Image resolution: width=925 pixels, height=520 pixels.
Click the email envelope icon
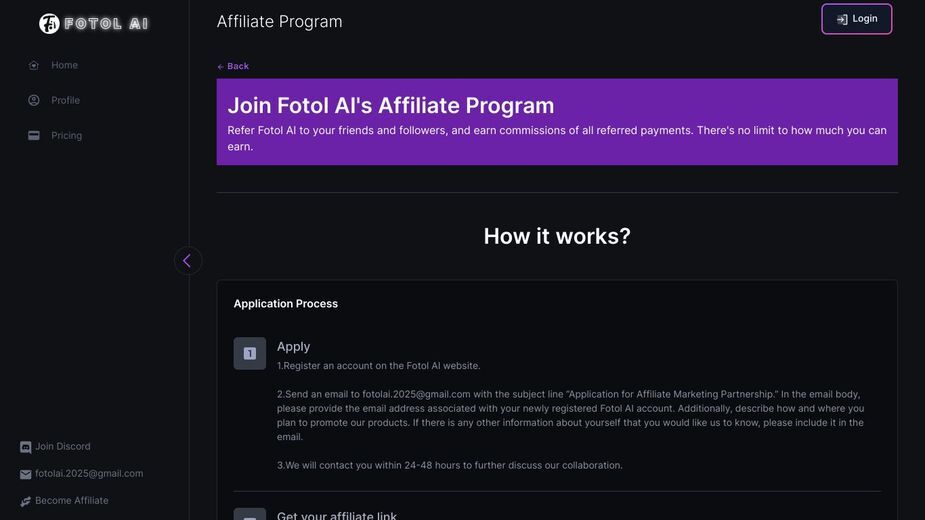tap(25, 474)
